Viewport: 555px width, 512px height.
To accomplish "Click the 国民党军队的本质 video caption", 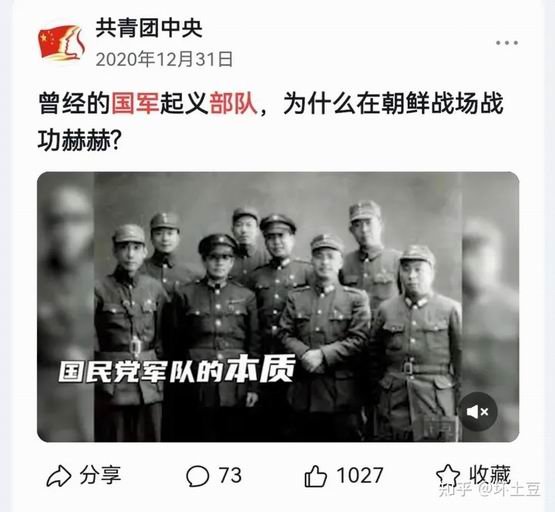I will pyautogui.click(x=177, y=370).
